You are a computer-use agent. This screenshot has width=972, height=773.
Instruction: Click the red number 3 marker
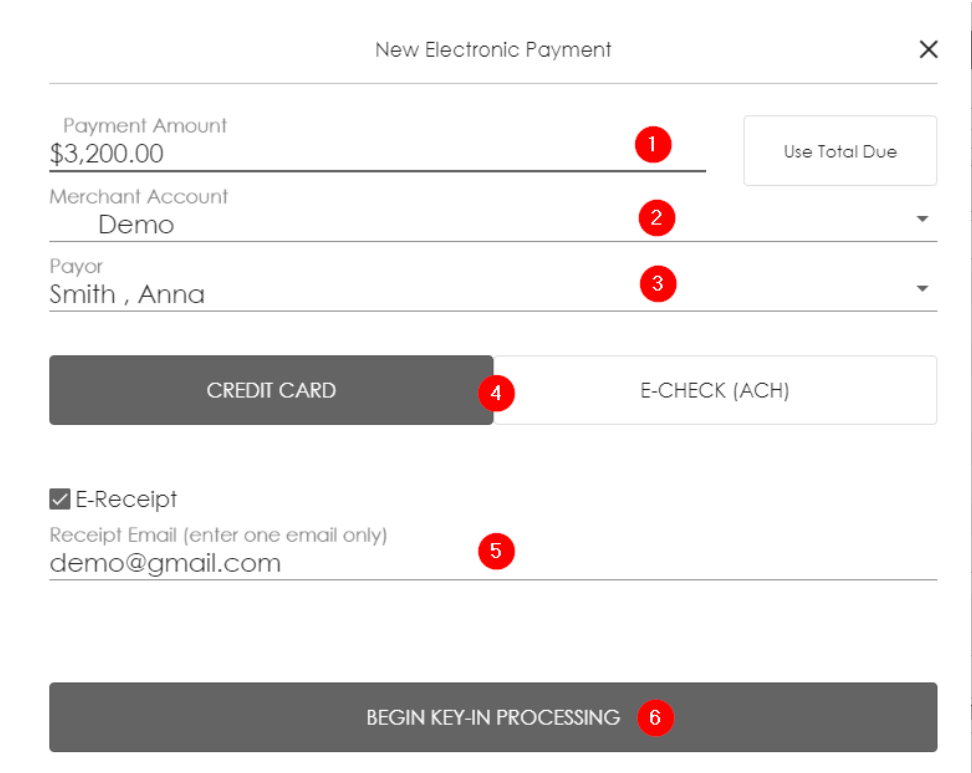click(657, 284)
